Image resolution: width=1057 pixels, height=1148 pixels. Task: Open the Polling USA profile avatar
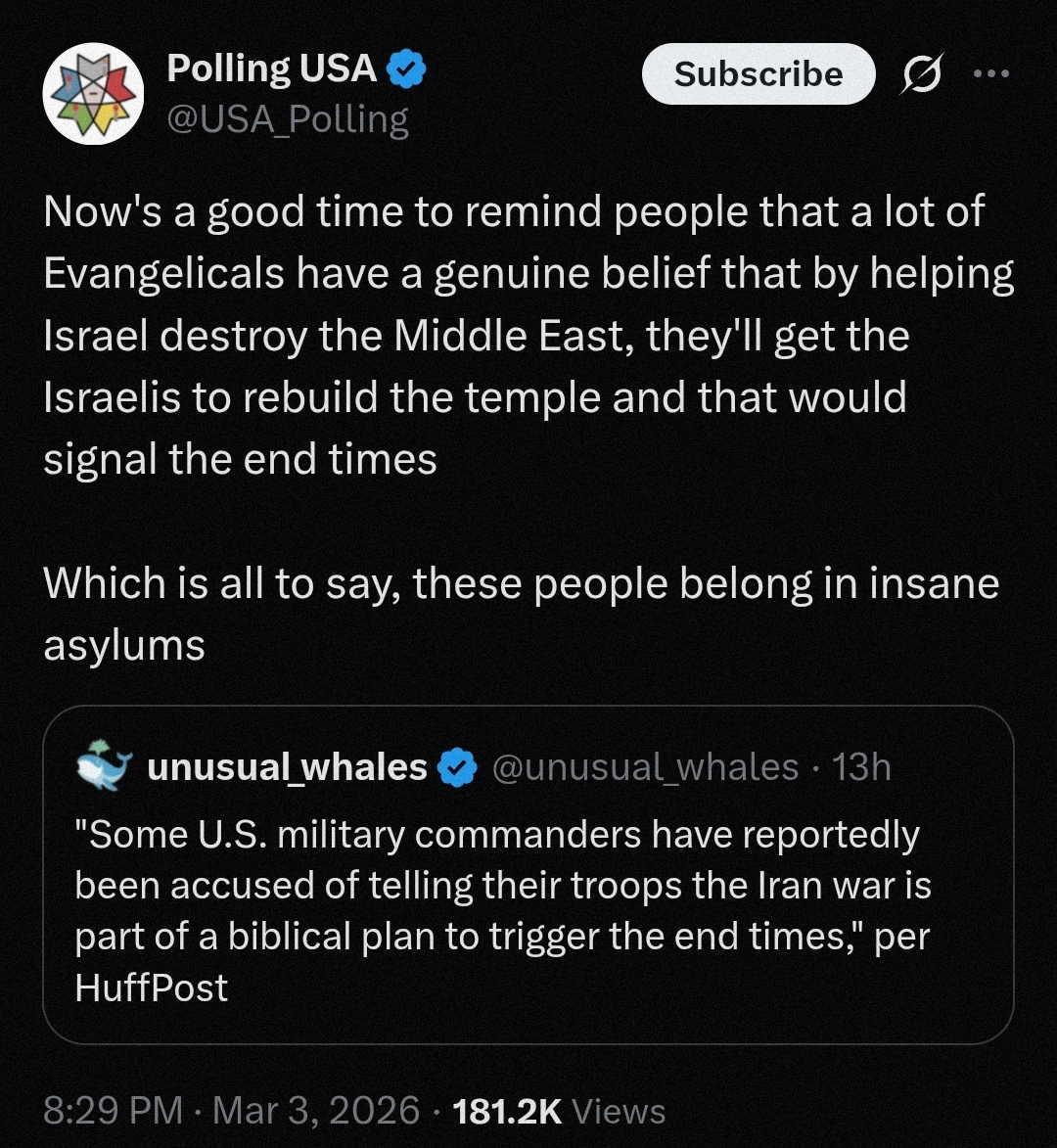coord(93,94)
